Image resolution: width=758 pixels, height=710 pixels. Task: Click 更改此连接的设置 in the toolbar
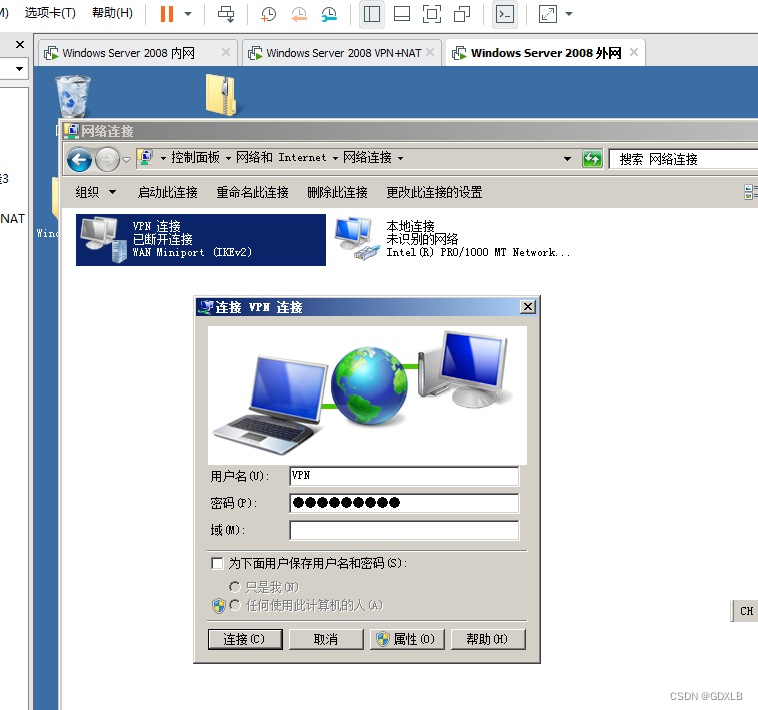434,192
